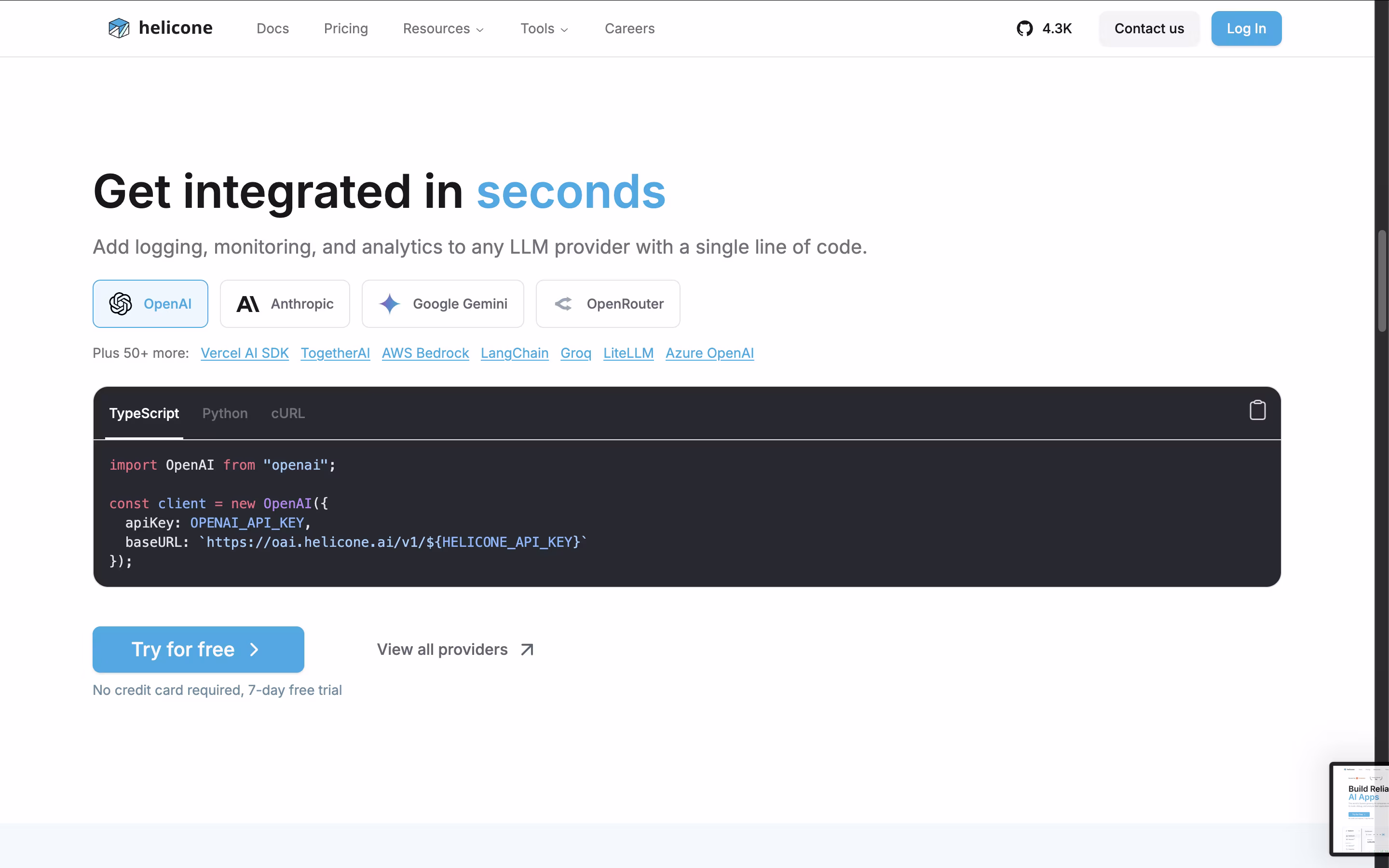Click the Build Reliable AI Apps thumbnail preview
This screenshot has height=868, width=1389.
coord(1359,809)
